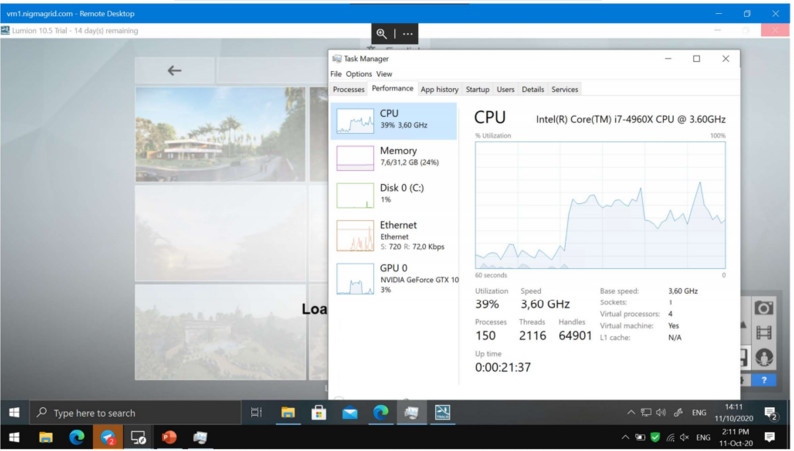Viewport: 794px width, 451px height.
Task: Open Microsoft Store in the remote taskbar
Action: tap(320, 414)
